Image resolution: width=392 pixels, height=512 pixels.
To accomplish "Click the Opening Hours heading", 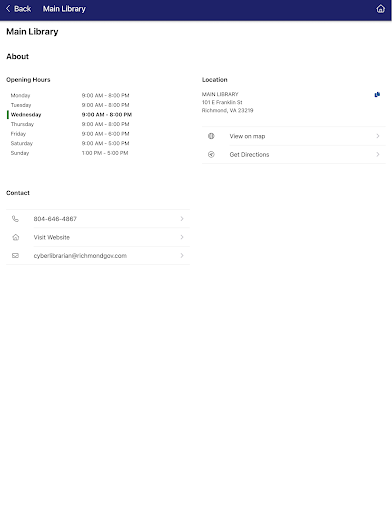I will [28, 80].
